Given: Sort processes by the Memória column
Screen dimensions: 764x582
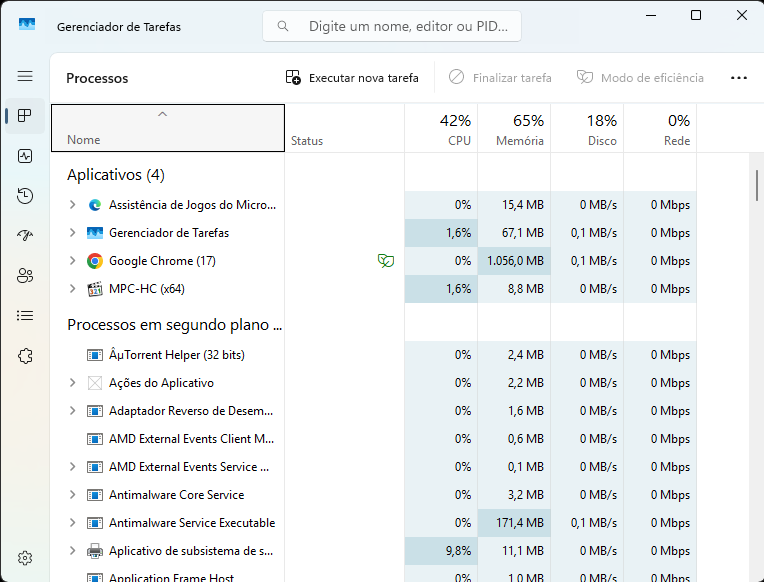Looking at the screenshot, I should (x=514, y=128).
